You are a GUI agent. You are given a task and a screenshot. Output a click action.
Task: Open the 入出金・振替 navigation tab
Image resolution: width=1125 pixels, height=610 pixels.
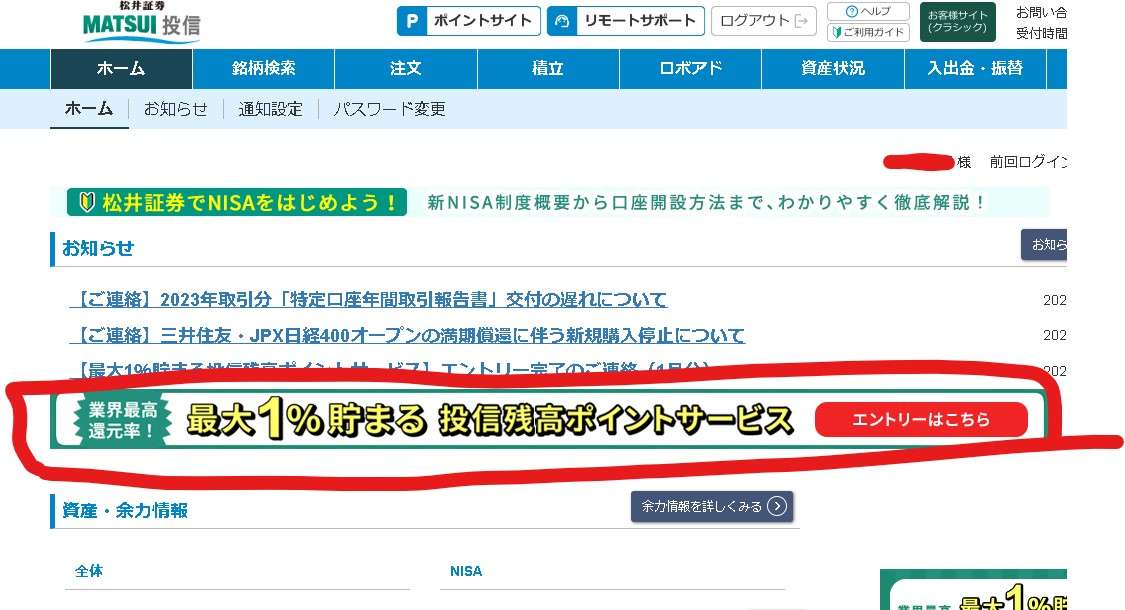[975, 69]
